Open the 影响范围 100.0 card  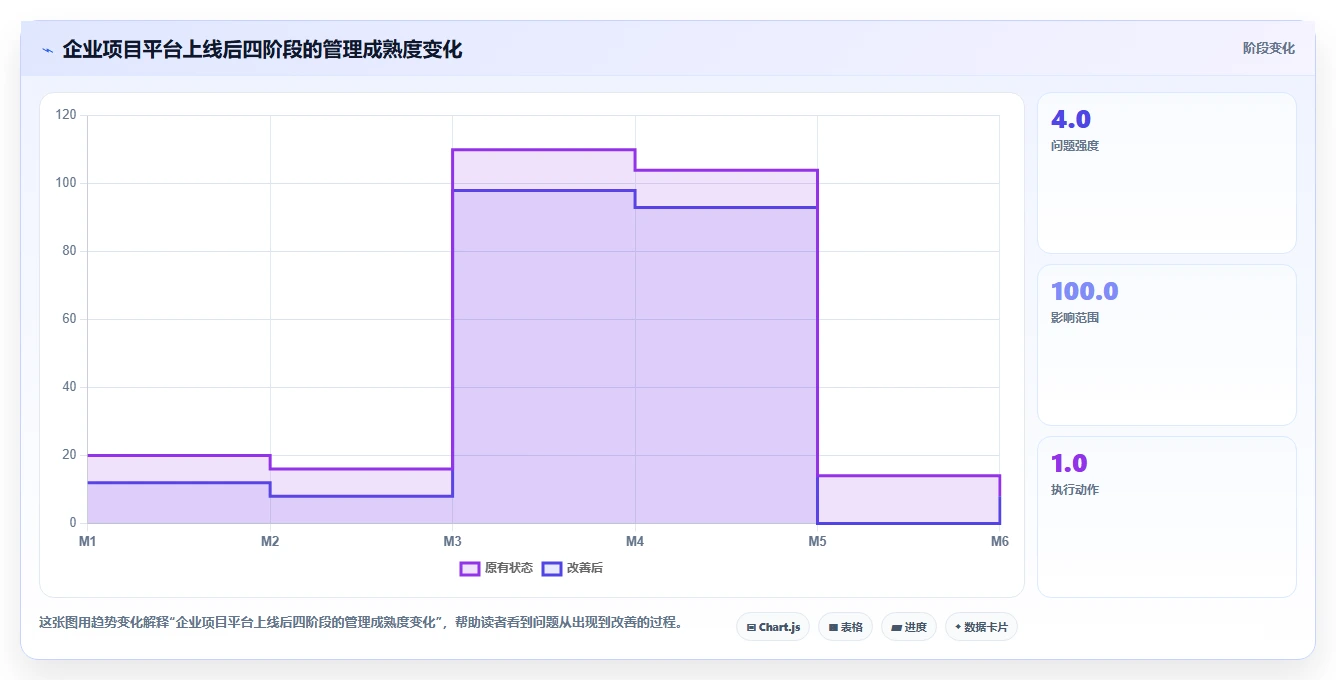(1167, 345)
